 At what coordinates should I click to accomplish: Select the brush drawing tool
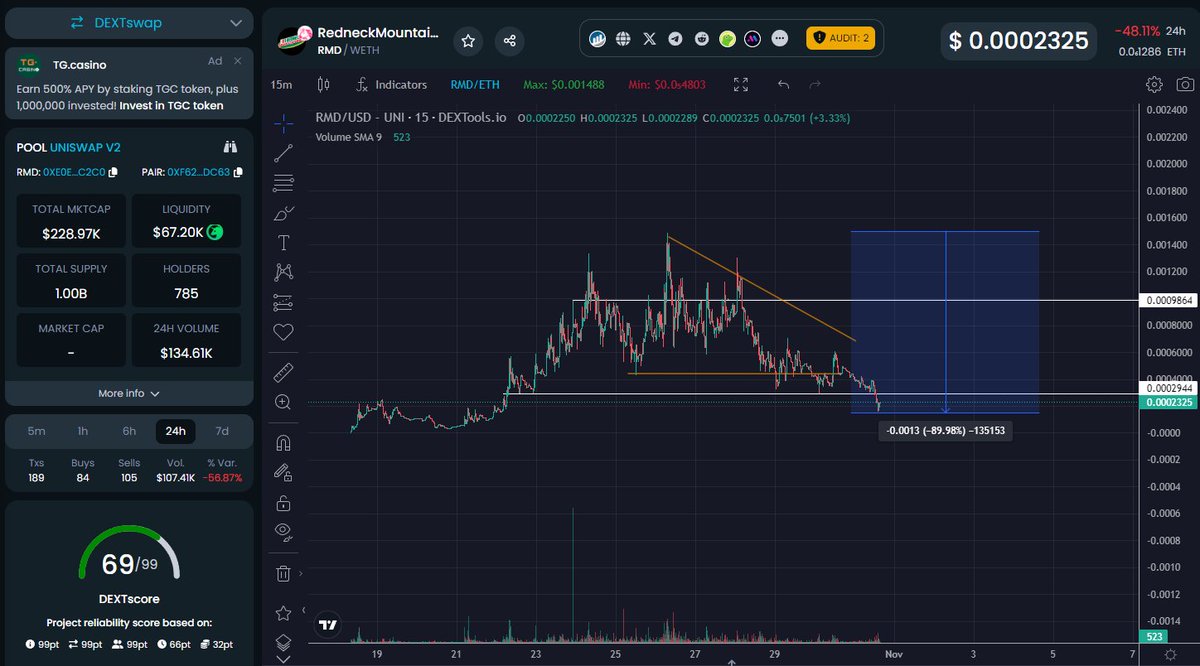point(283,213)
